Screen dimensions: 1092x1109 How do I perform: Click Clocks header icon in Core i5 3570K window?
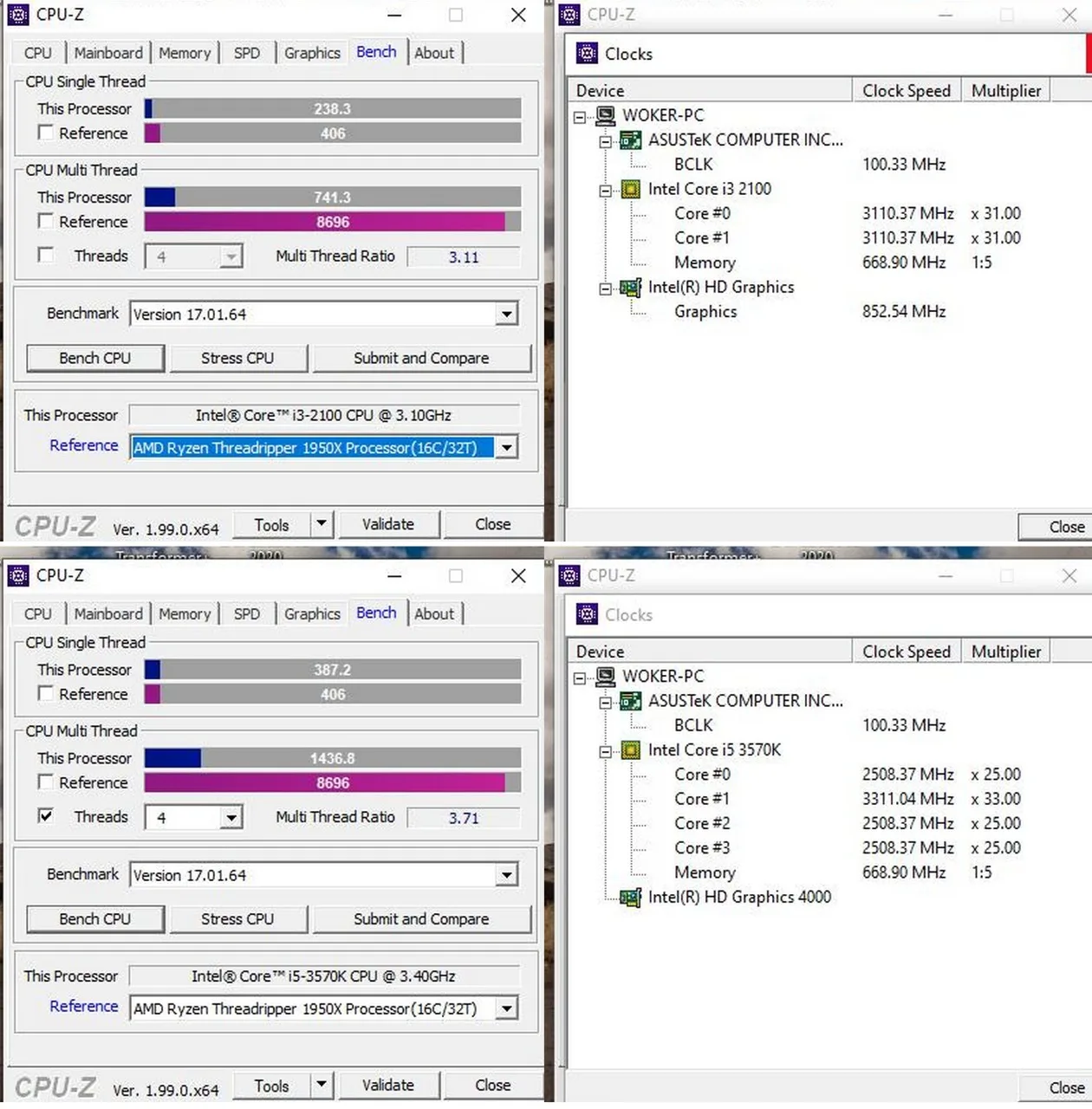click(587, 614)
